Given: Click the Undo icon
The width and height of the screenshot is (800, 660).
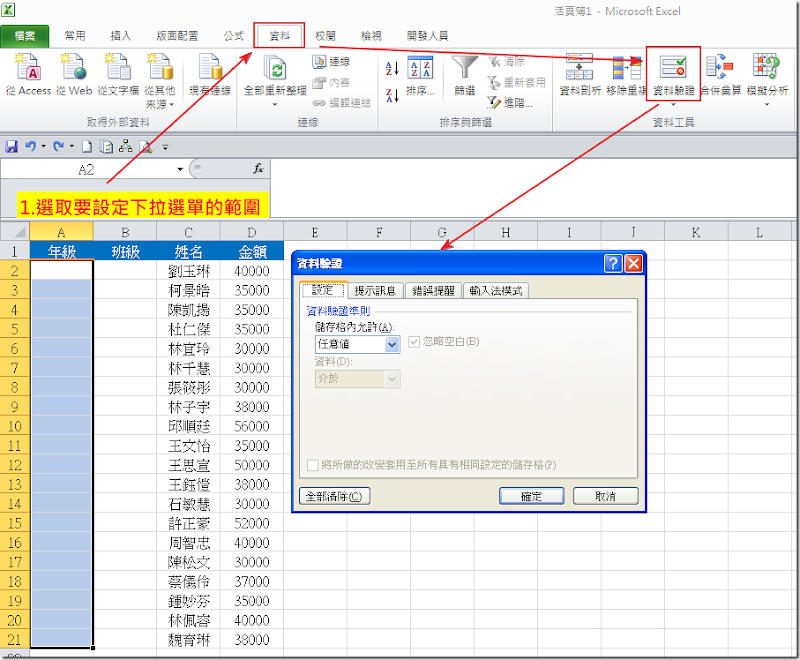Looking at the screenshot, I should click(x=31, y=147).
